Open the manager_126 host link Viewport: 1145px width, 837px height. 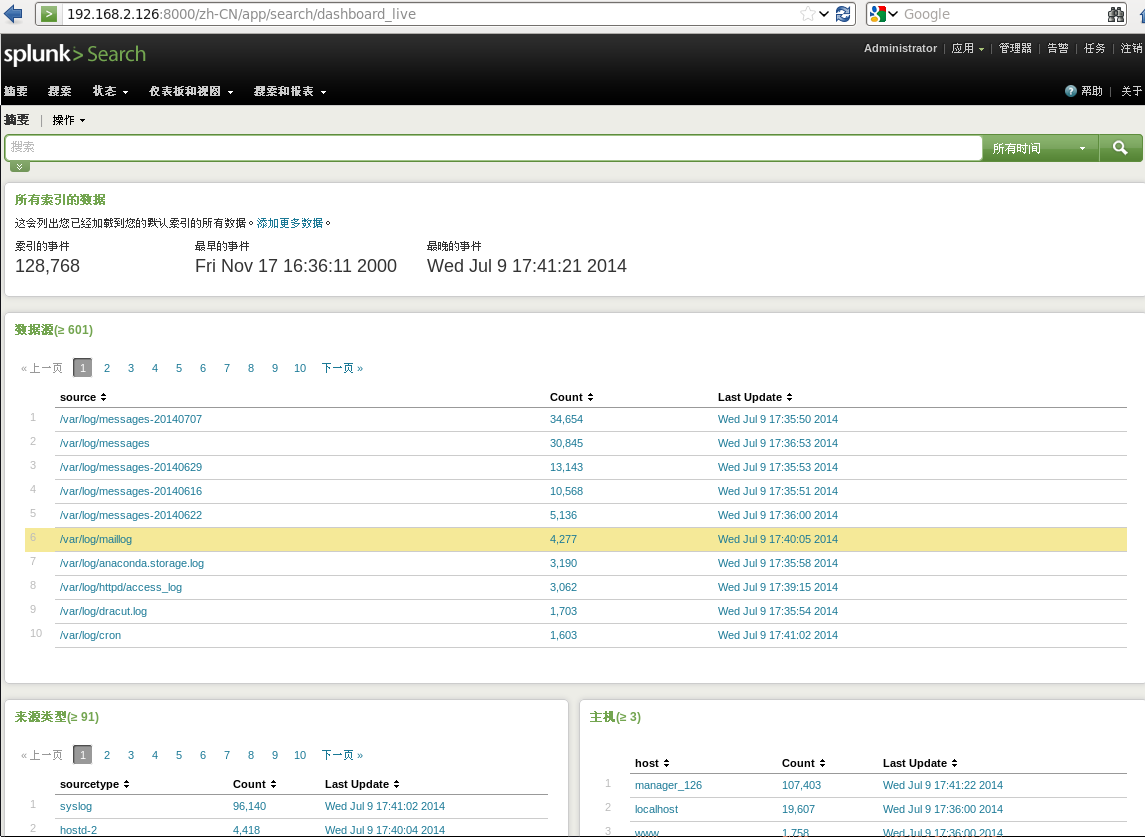pyautogui.click(x=668, y=785)
